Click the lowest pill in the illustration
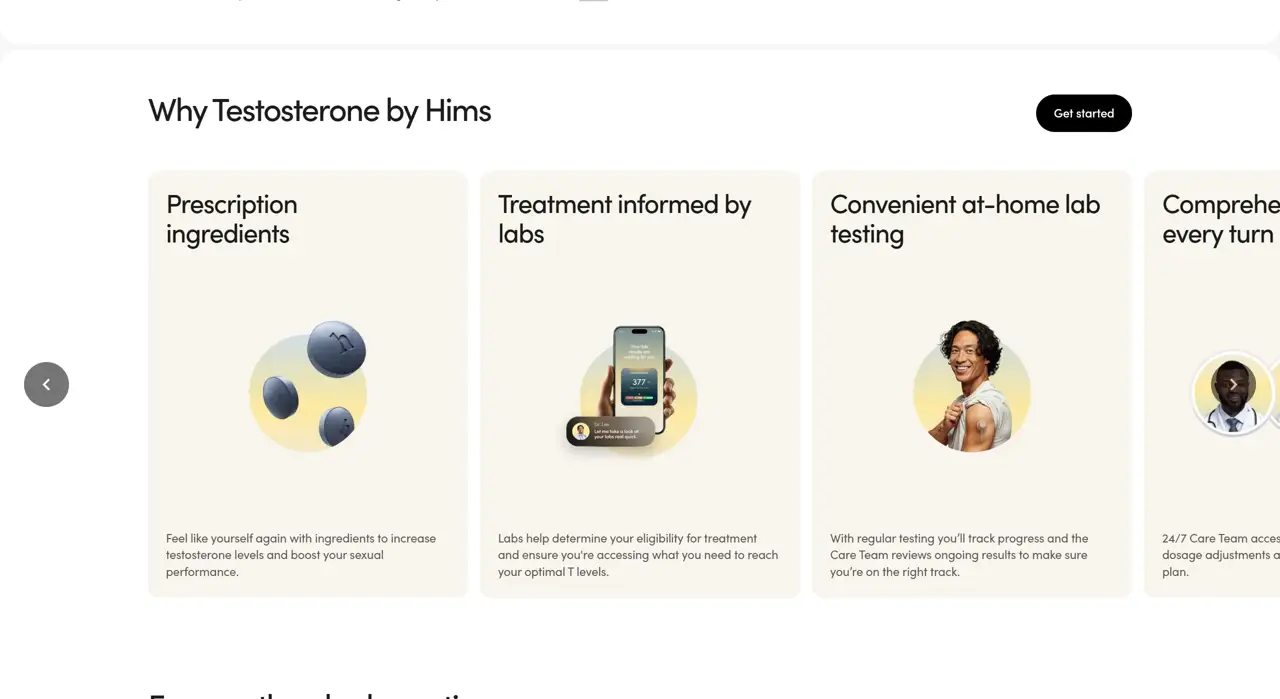The height and width of the screenshot is (699, 1280). (x=336, y=427)
